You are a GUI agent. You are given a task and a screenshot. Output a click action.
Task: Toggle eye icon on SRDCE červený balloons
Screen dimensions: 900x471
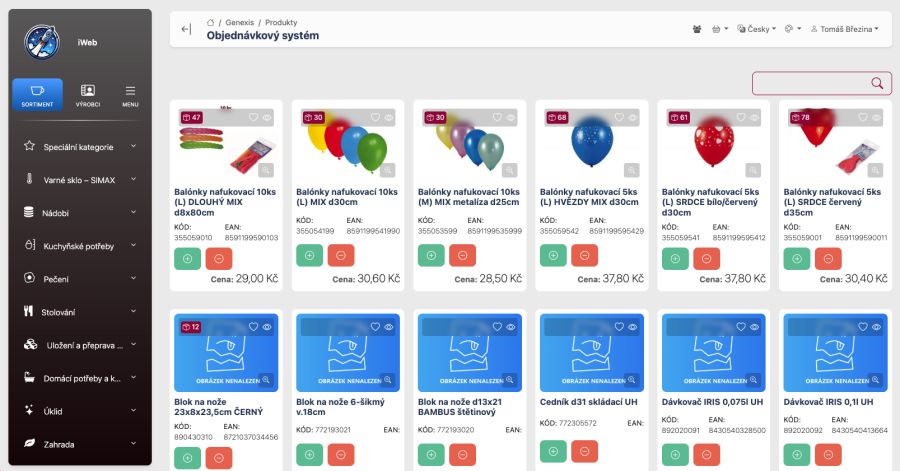[x=876, y=117]
